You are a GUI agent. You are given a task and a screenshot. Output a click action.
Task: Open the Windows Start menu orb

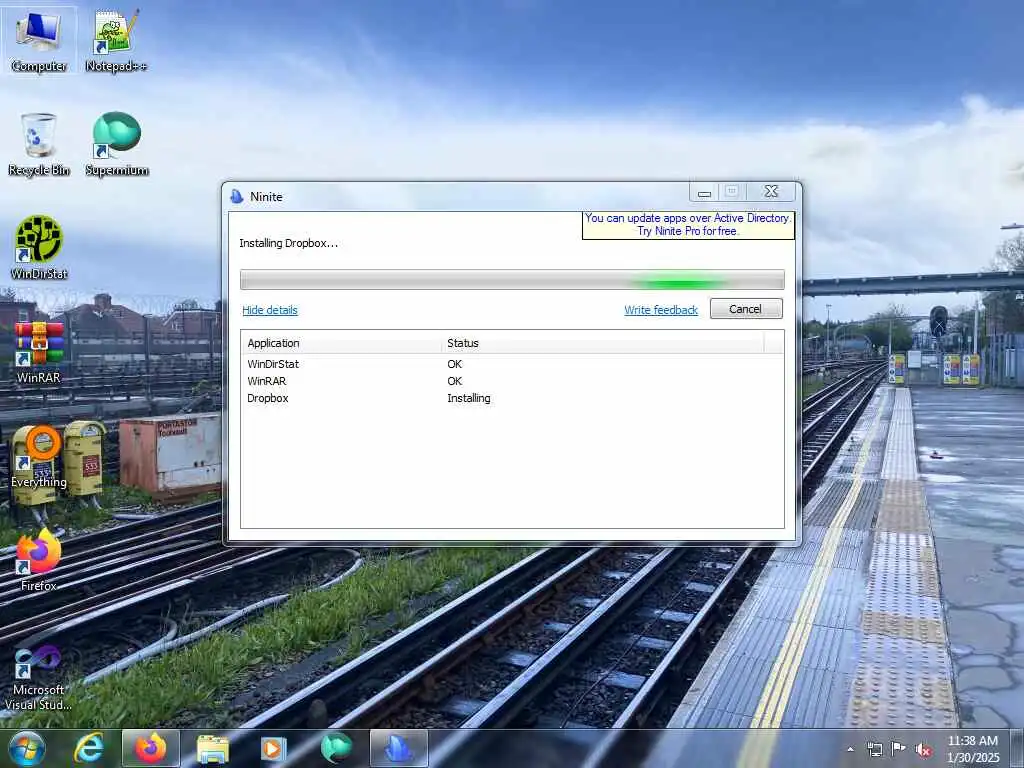[x=27, y=748]
